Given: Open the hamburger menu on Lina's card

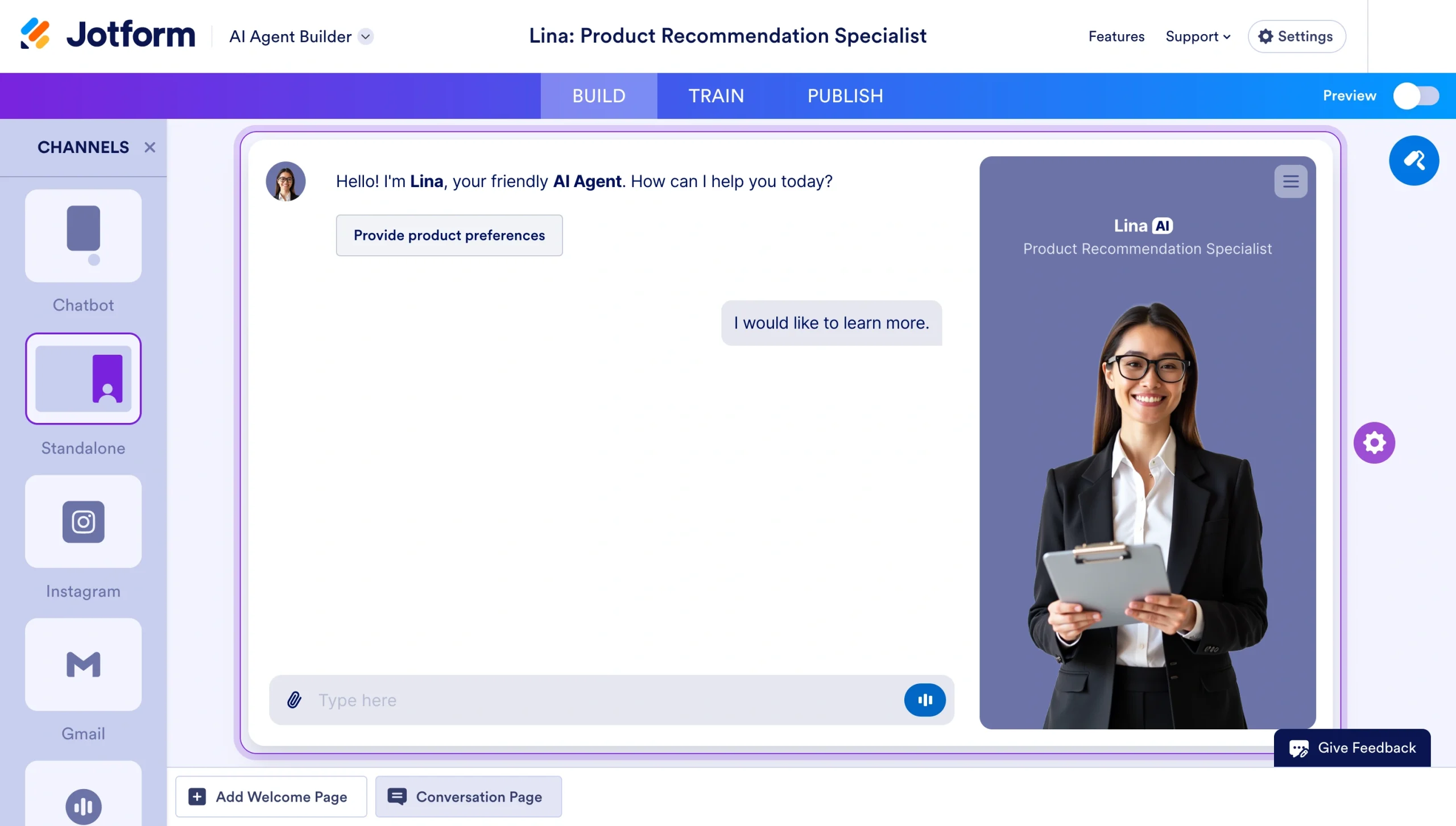Looking at the screenshot, I should pyautogui.click(x=1290, y=181).
